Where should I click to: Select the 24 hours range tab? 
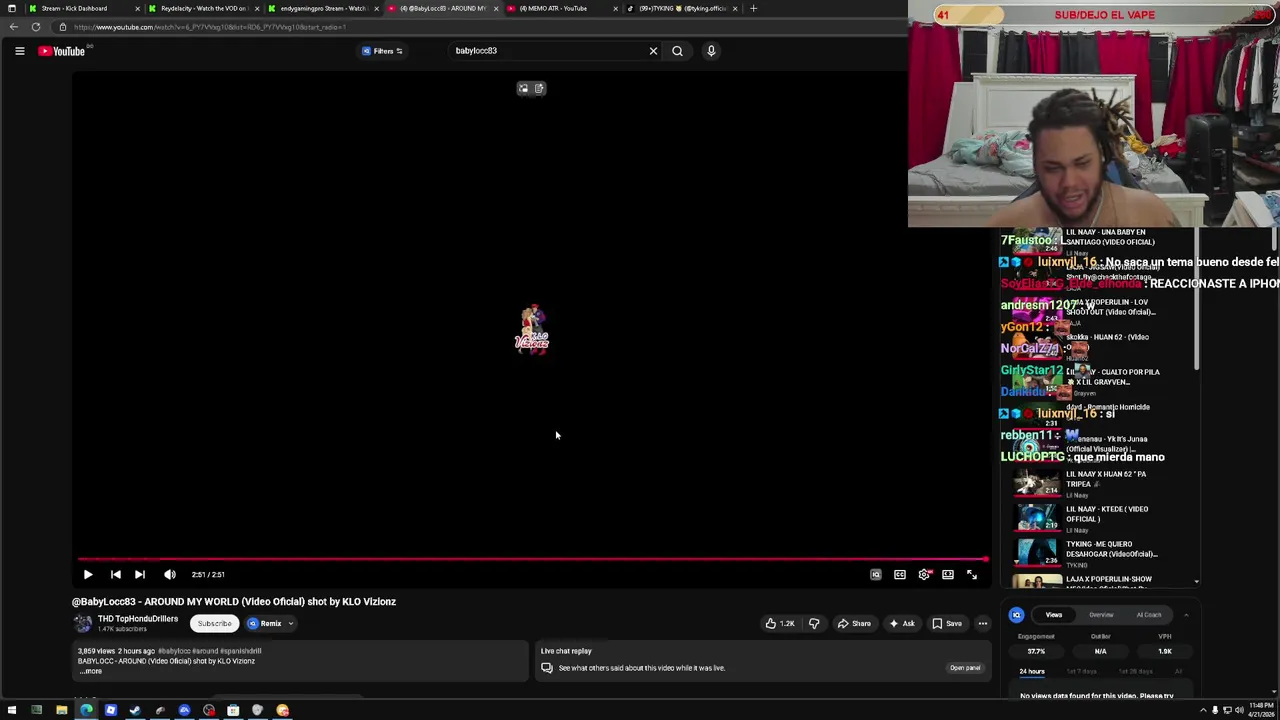click(1032, 671)
